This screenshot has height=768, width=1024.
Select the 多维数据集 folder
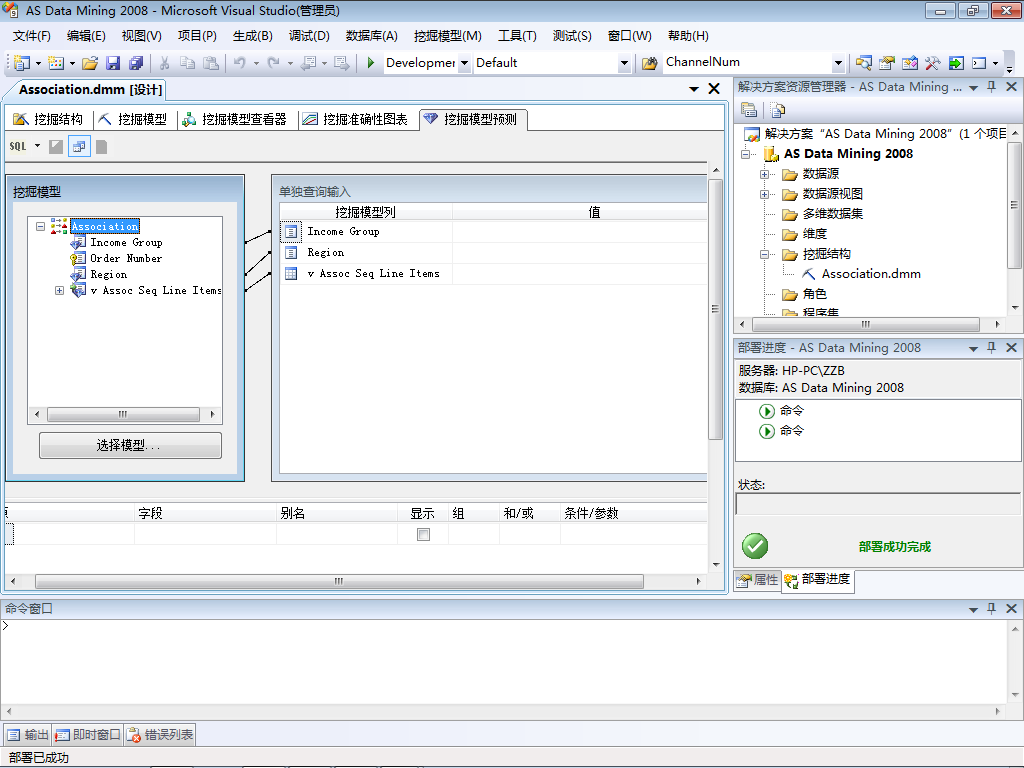click(x=833, y=214)
